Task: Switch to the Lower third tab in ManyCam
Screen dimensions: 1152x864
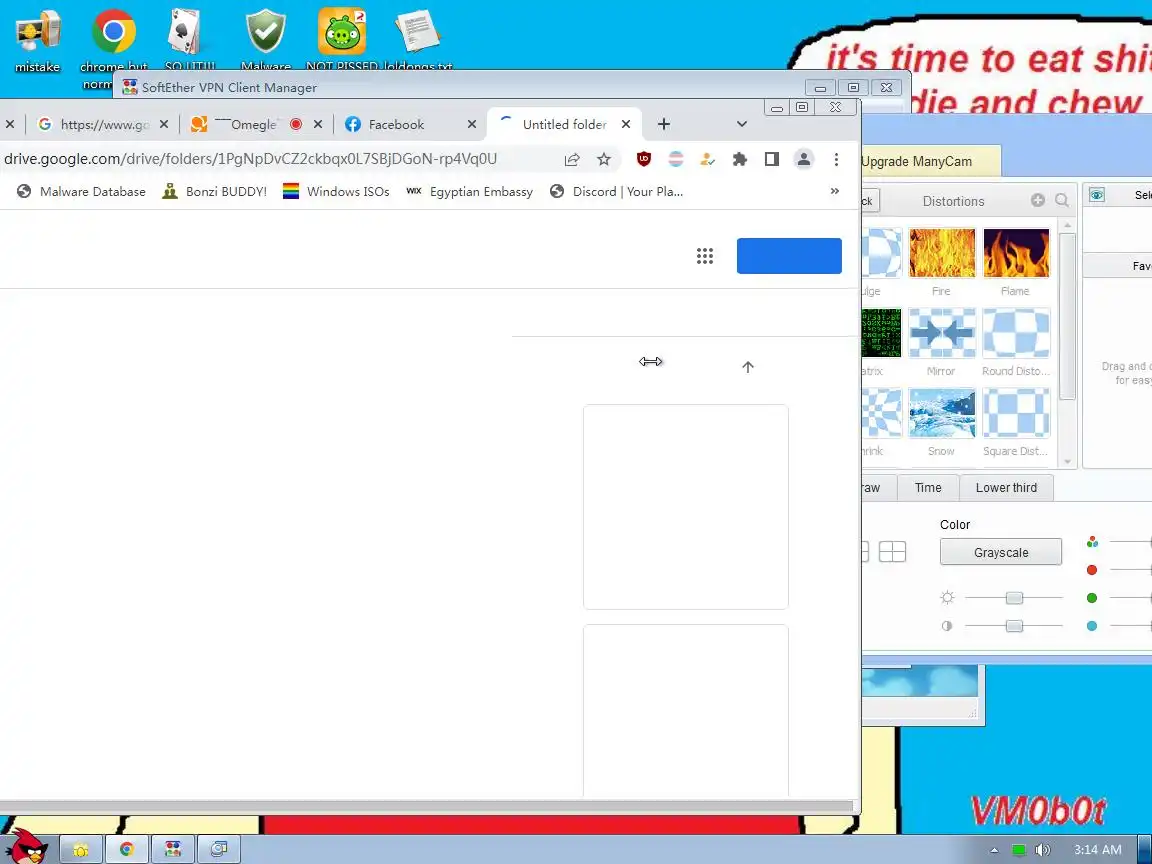Action: [1006, 488]
